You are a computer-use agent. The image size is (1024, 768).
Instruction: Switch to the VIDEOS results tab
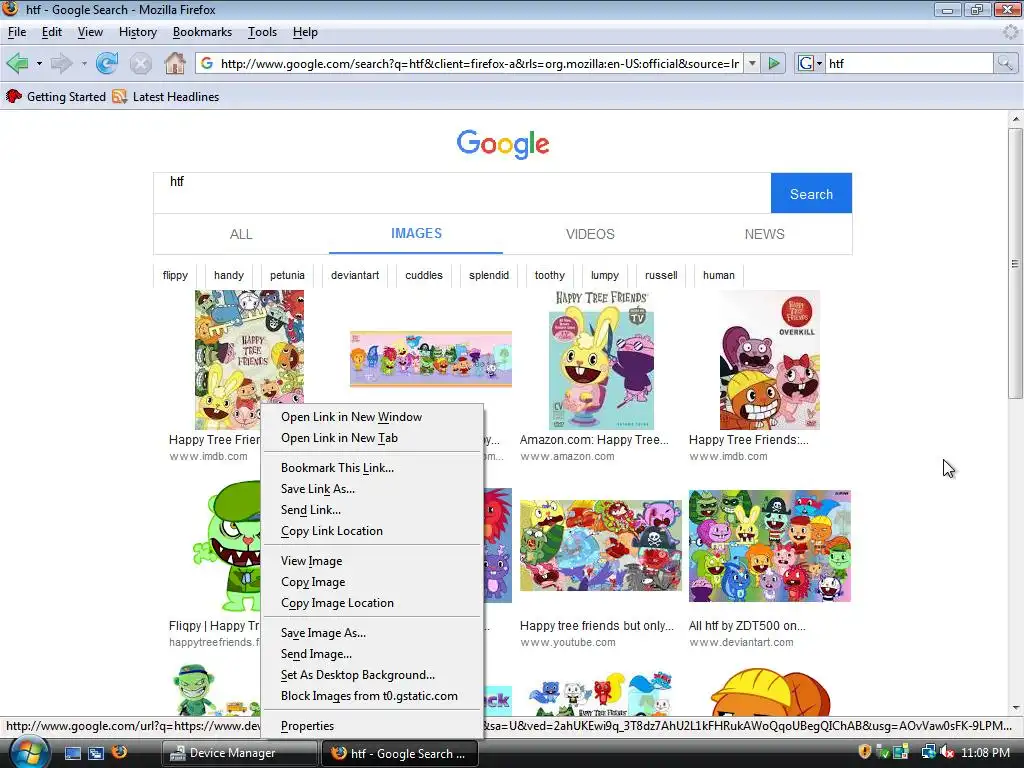point(590,234)
